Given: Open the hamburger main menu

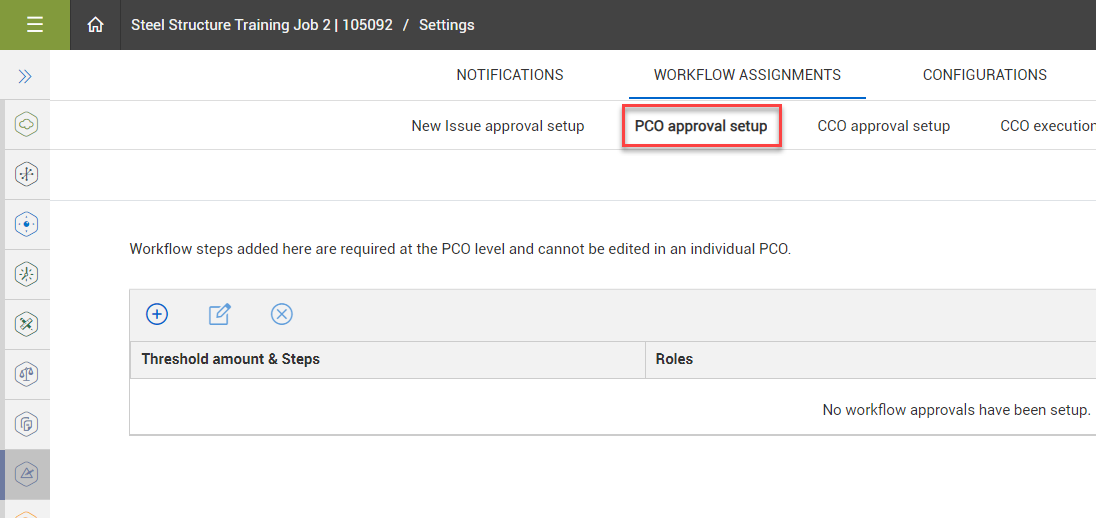Looking at the screenshot, I should click(x=35, y=25).
